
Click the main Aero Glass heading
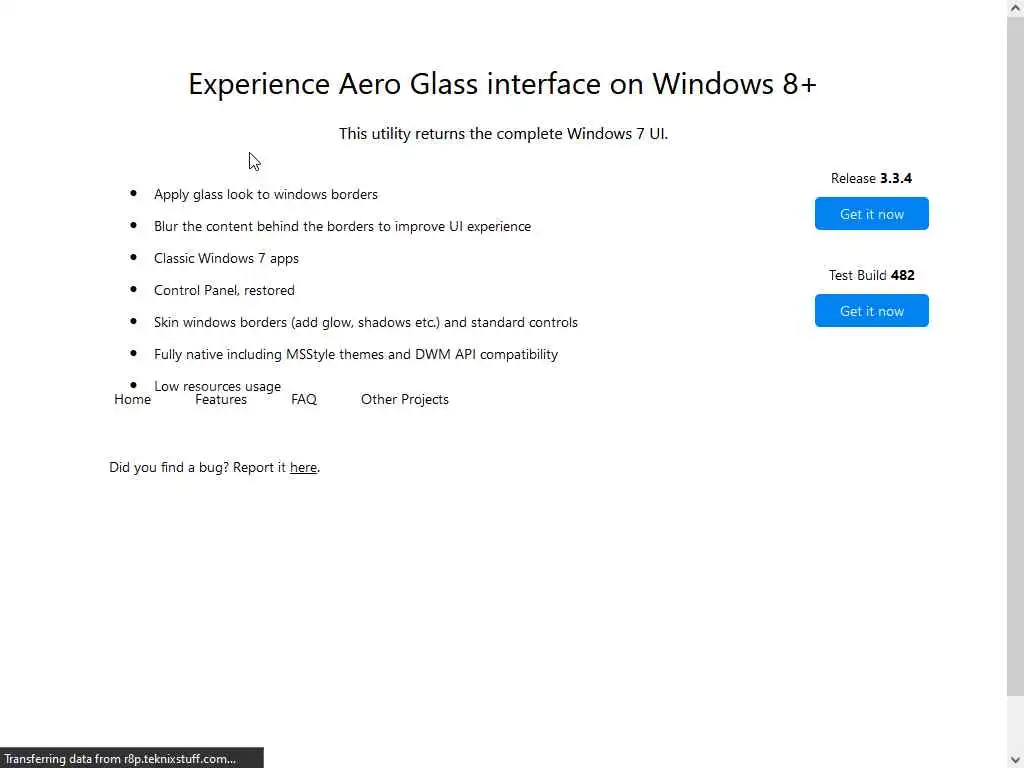click(502, 84)
